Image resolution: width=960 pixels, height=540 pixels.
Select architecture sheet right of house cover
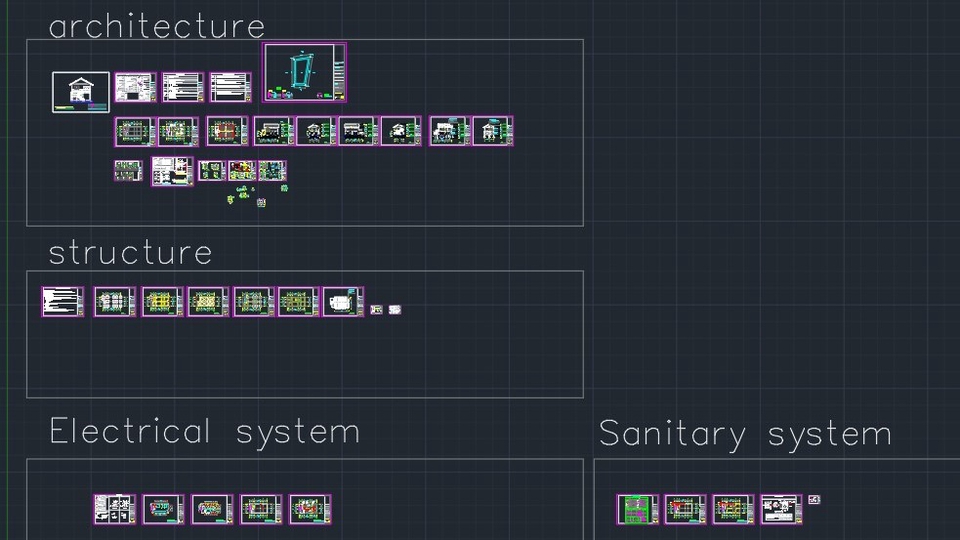coord(135,88)
